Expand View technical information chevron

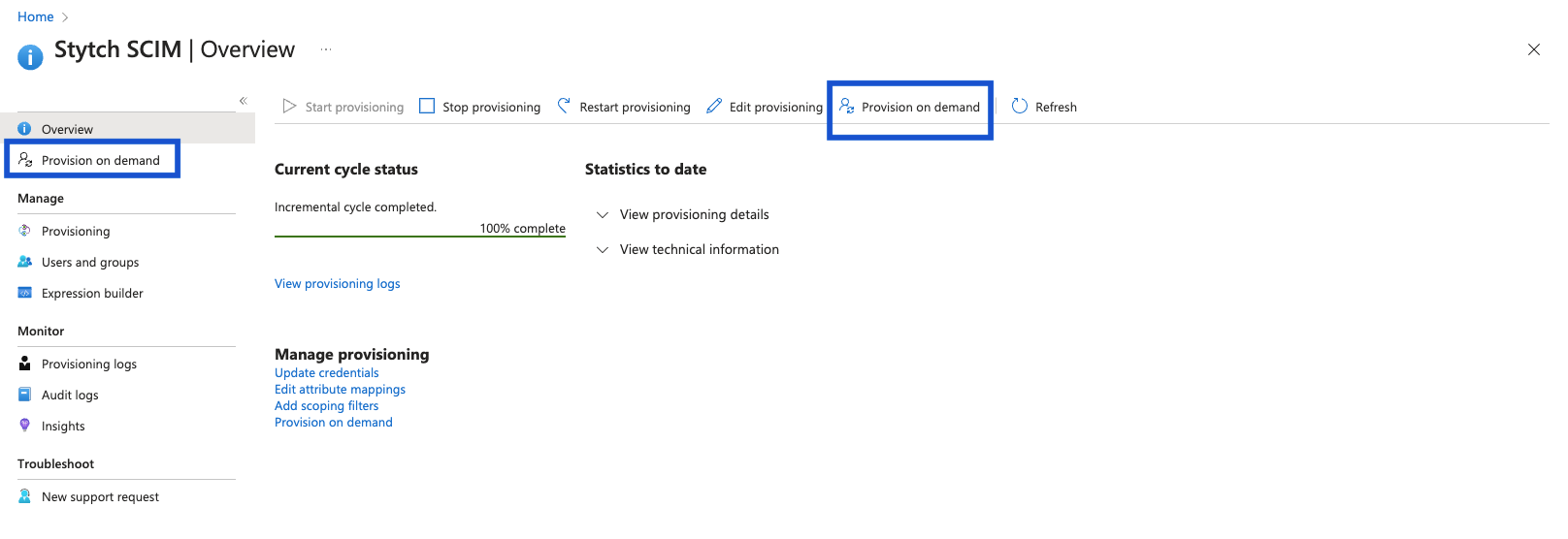click(x=603, y=249)
